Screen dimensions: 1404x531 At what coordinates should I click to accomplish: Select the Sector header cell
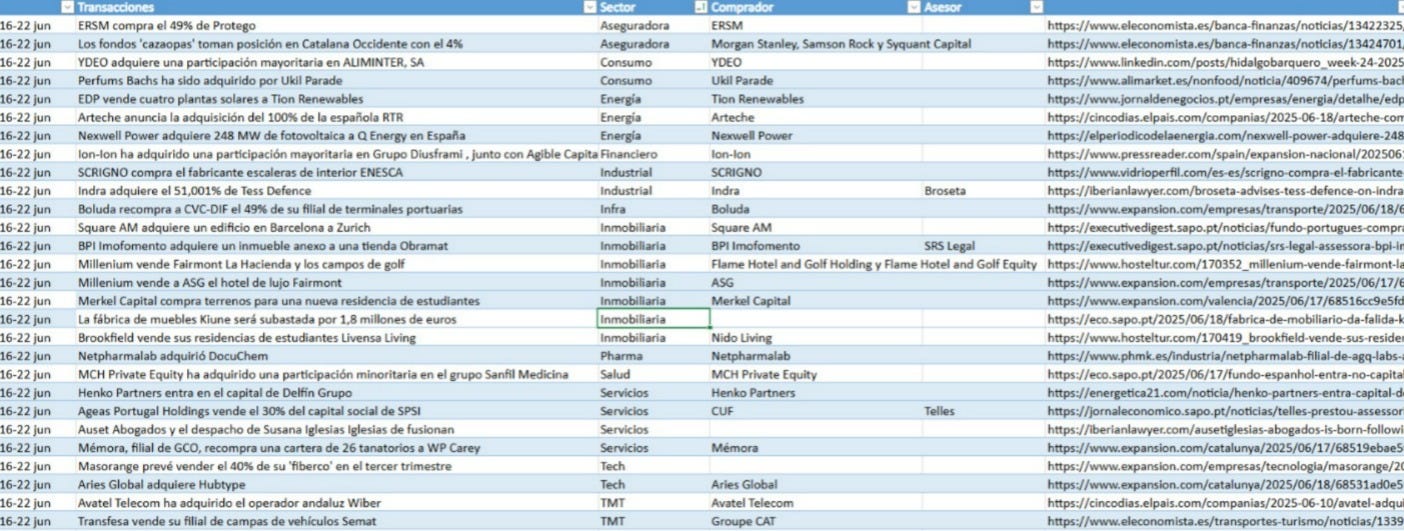point(652,7)
